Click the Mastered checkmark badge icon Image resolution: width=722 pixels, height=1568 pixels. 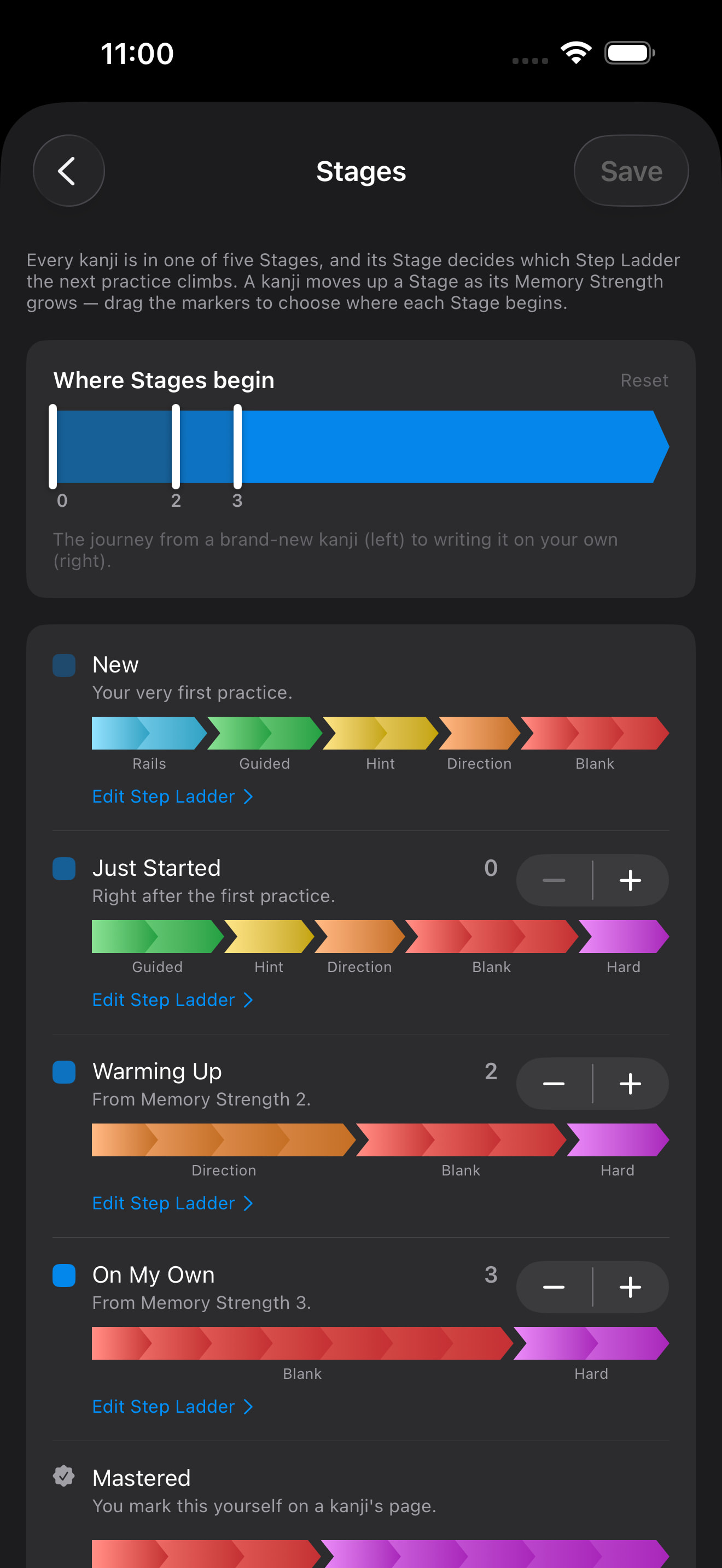[x=64, y=1476]
